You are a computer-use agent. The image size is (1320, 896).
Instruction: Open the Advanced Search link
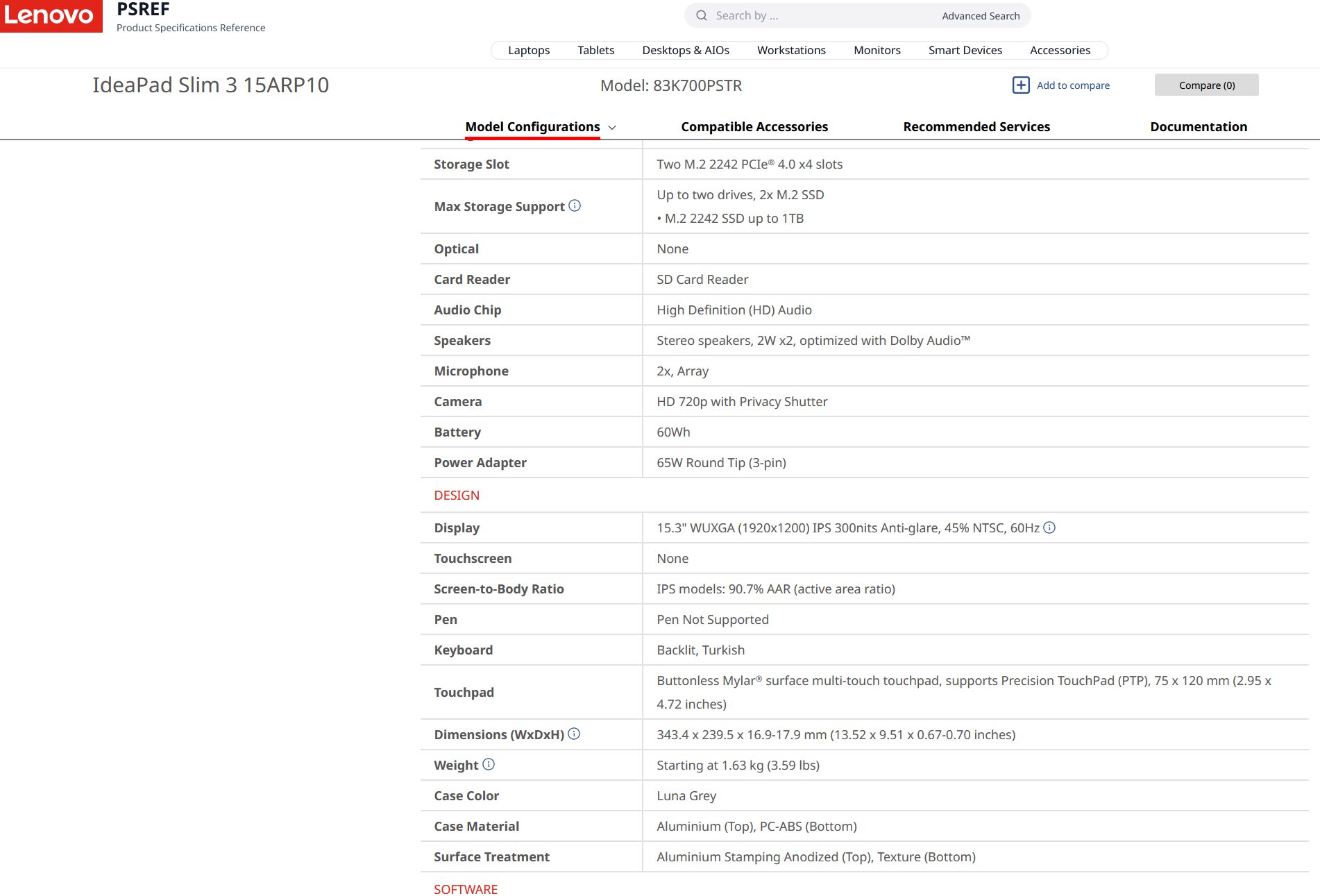pyautogui.click(x=981, y=16)
